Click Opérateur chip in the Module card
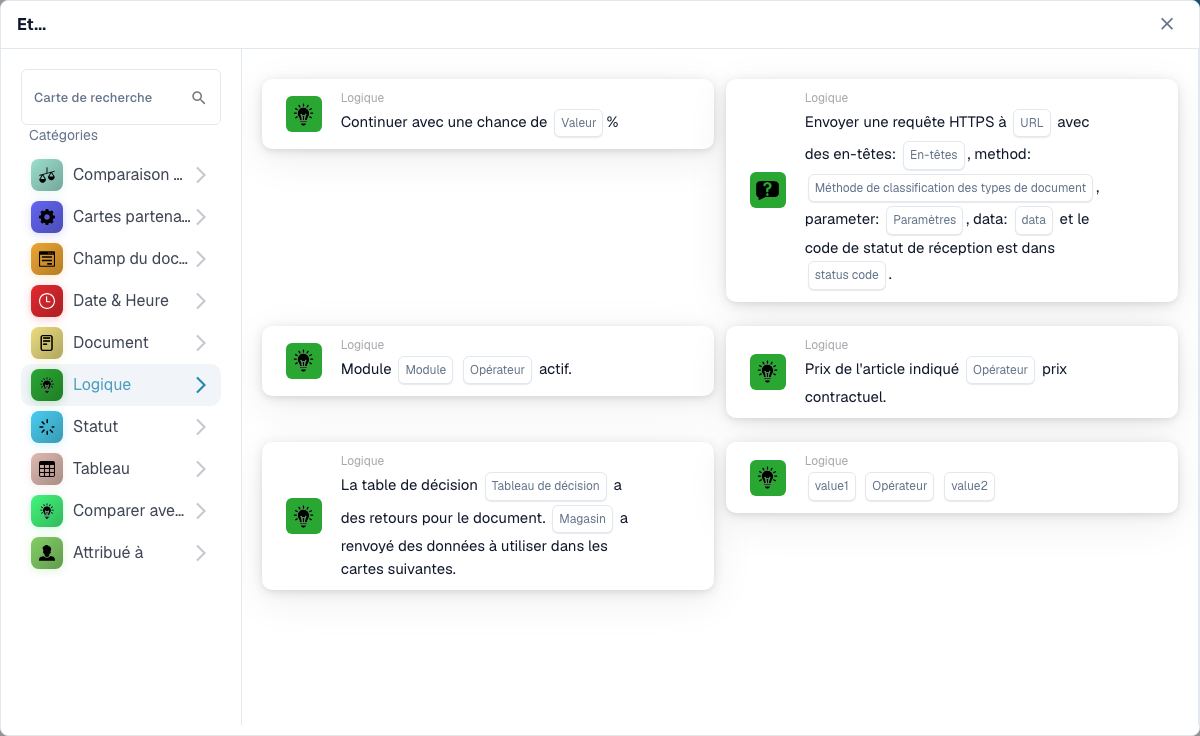This screenshot has width=1200, height=736. [497, 370]
